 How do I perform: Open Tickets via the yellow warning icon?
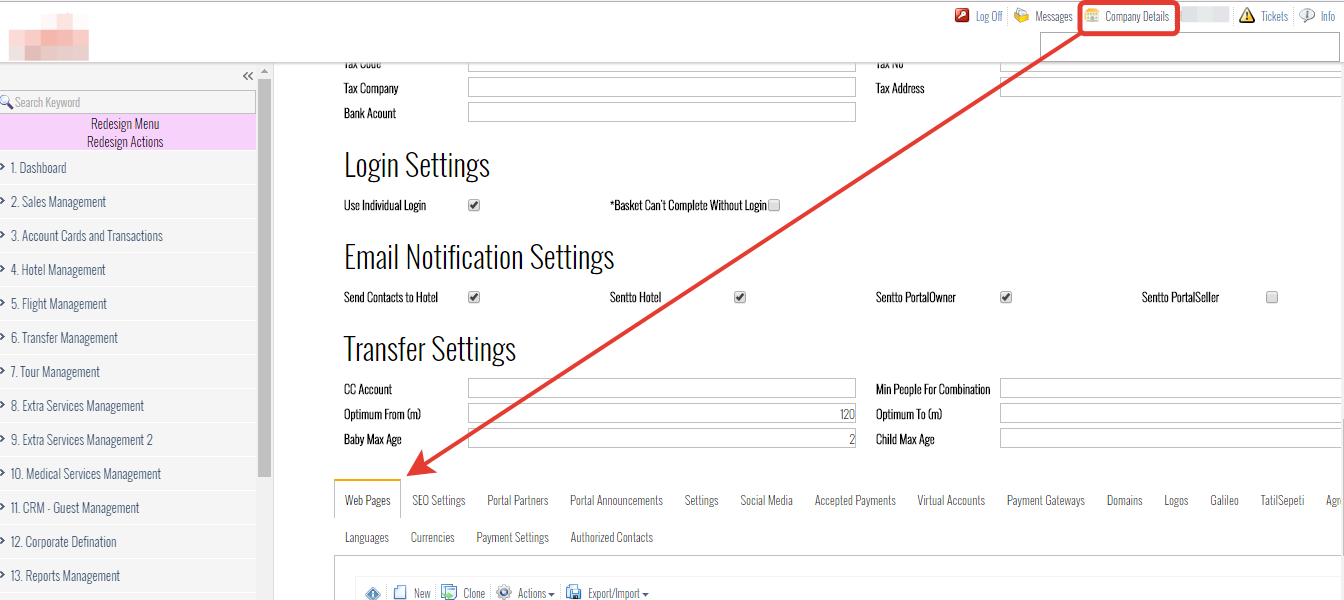click(1247, 16)
